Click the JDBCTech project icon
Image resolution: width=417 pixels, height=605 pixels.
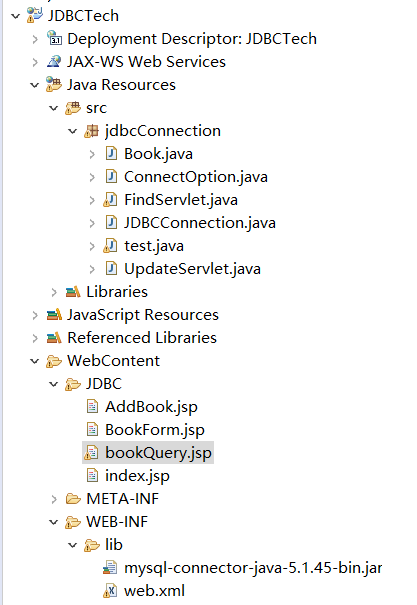point(35,15)
